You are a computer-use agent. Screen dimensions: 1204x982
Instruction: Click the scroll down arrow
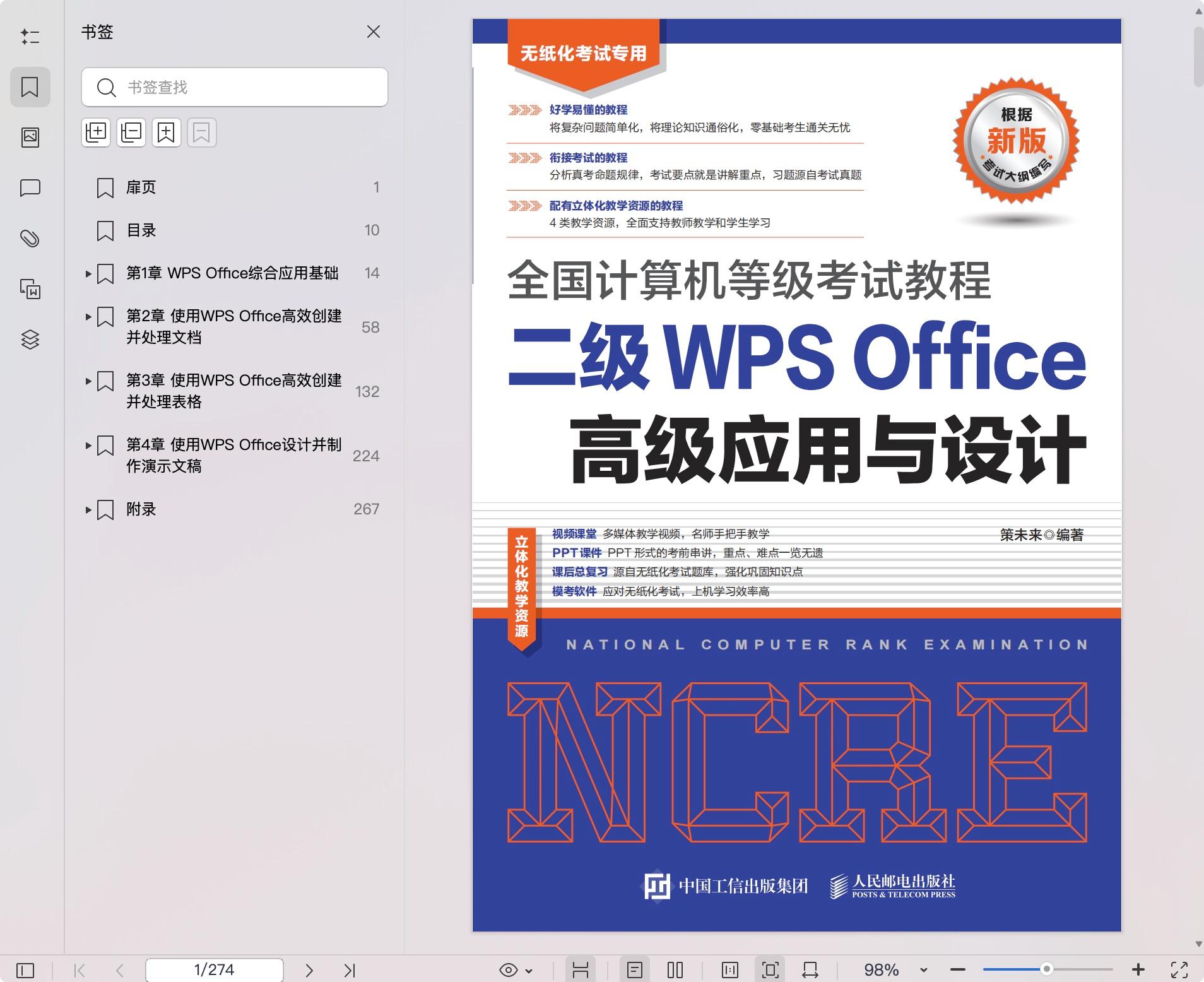[1198, 944]
